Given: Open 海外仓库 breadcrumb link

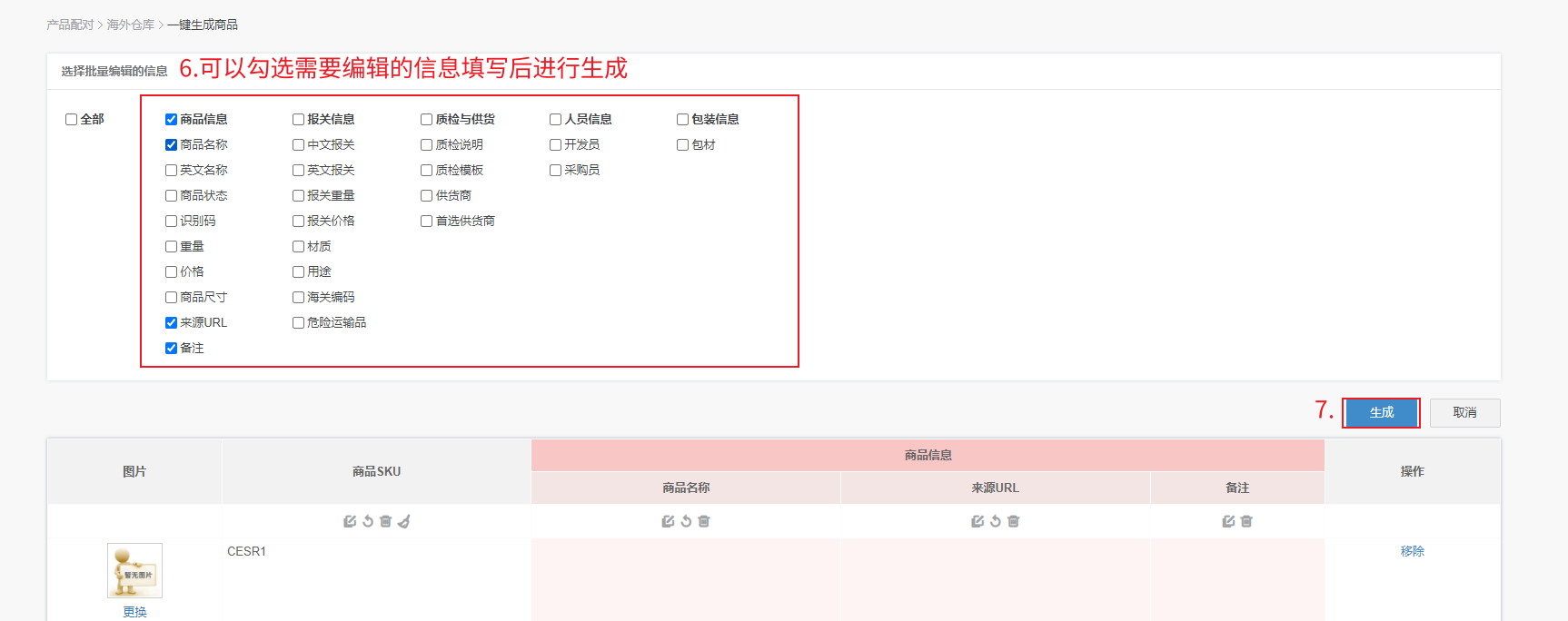Looking at the screenshot, I should click(130, 25).
